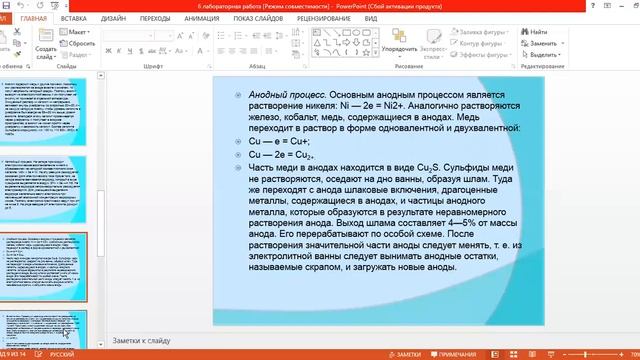Click Save icon in Quick Access Toolbar

(6, 6)
